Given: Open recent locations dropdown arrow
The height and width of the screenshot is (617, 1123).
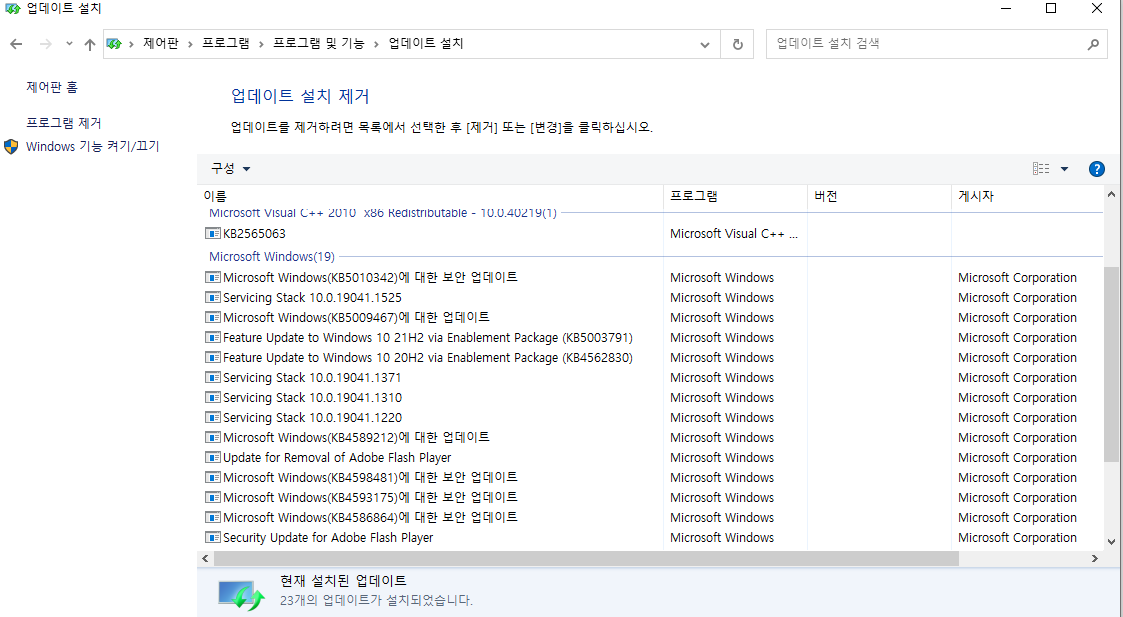Looking at the screenshot, I should click(x=69, y=44).
